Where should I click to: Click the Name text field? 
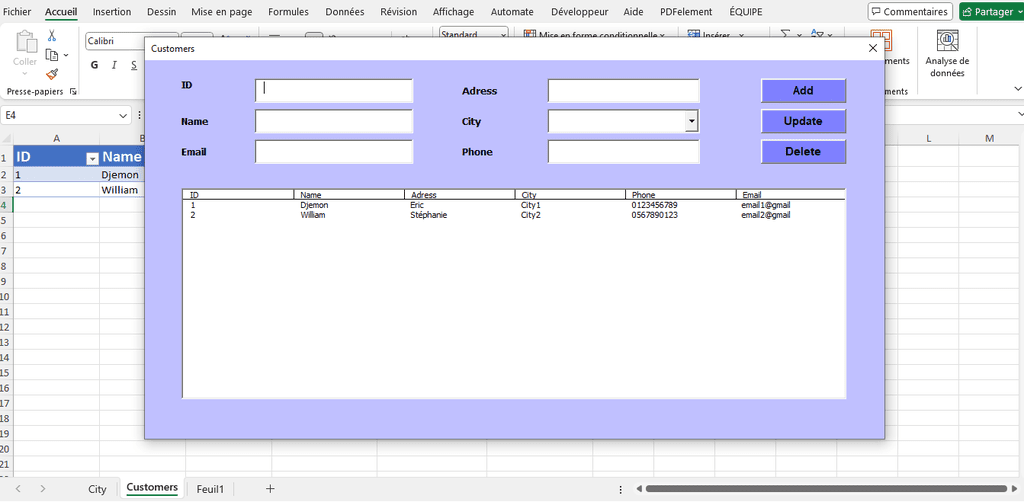(334, 121)
